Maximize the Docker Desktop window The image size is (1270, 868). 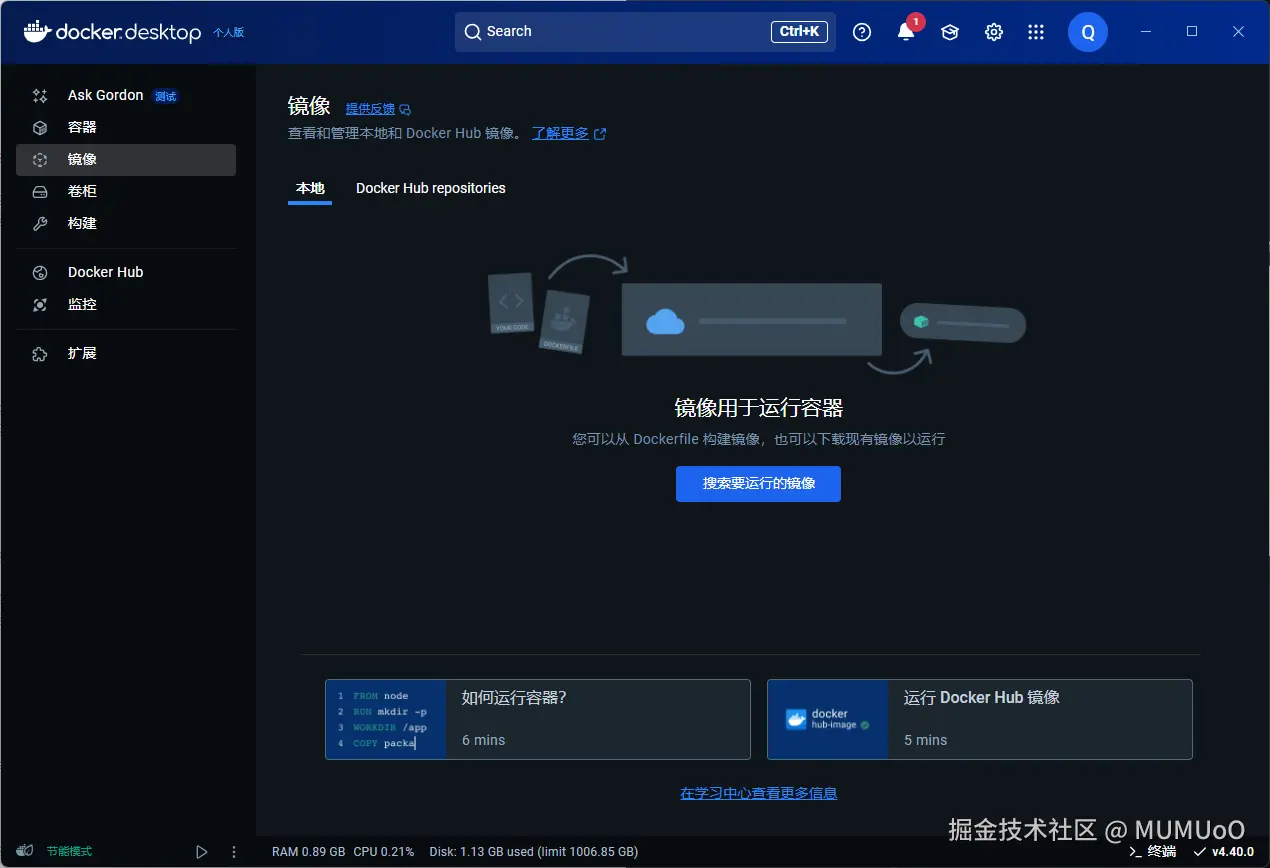point(1192,32)
